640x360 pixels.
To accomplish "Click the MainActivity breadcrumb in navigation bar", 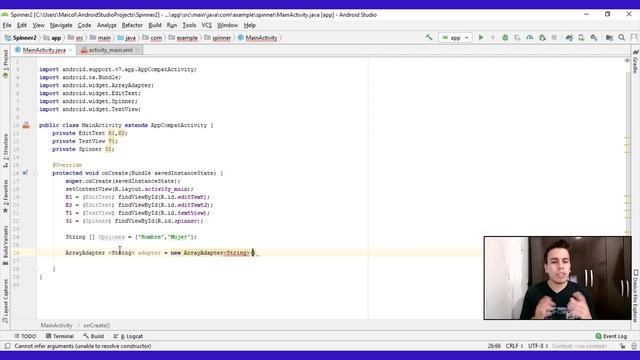I will 258,38.
